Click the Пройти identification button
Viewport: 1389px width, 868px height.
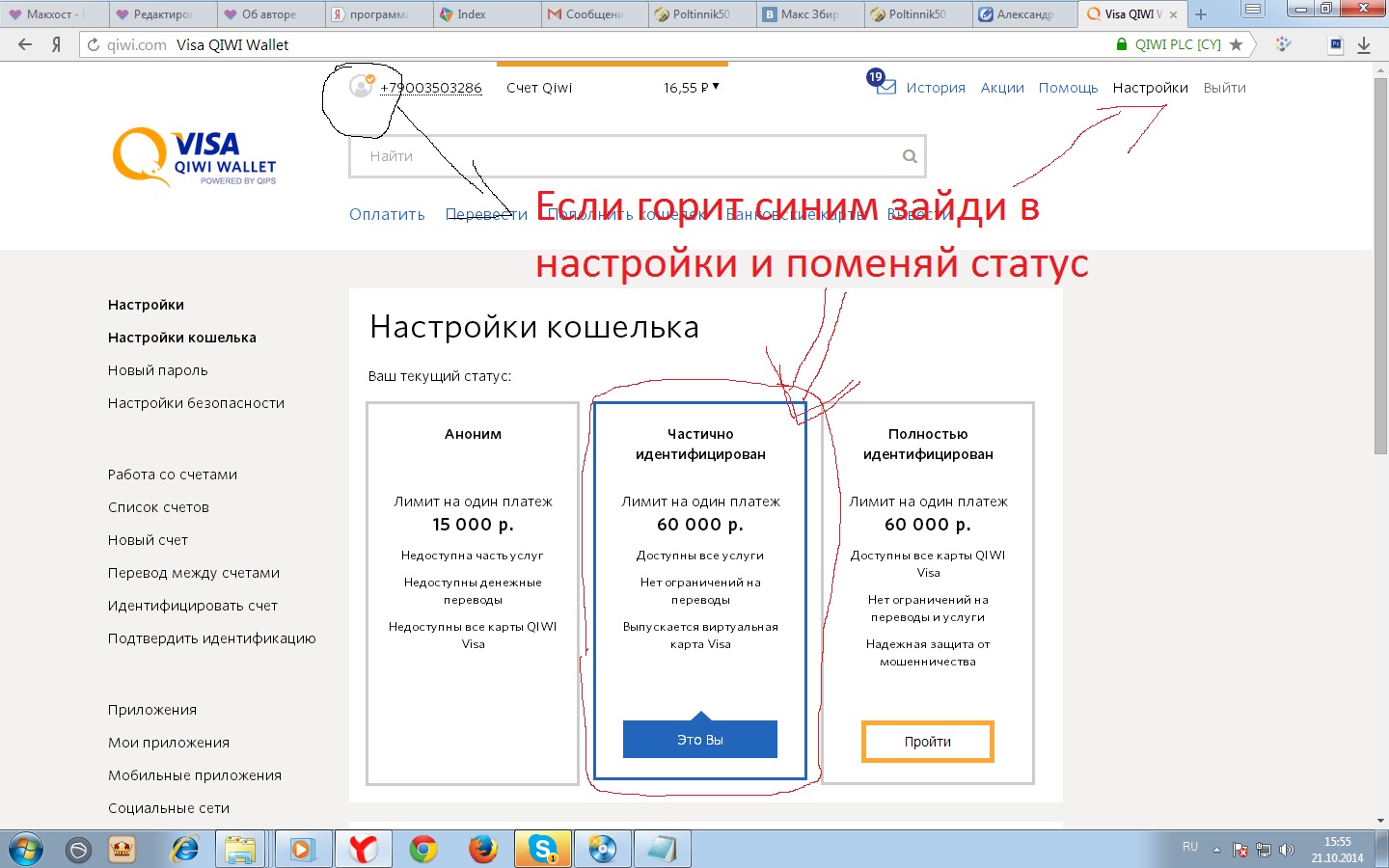coord(928,742)
